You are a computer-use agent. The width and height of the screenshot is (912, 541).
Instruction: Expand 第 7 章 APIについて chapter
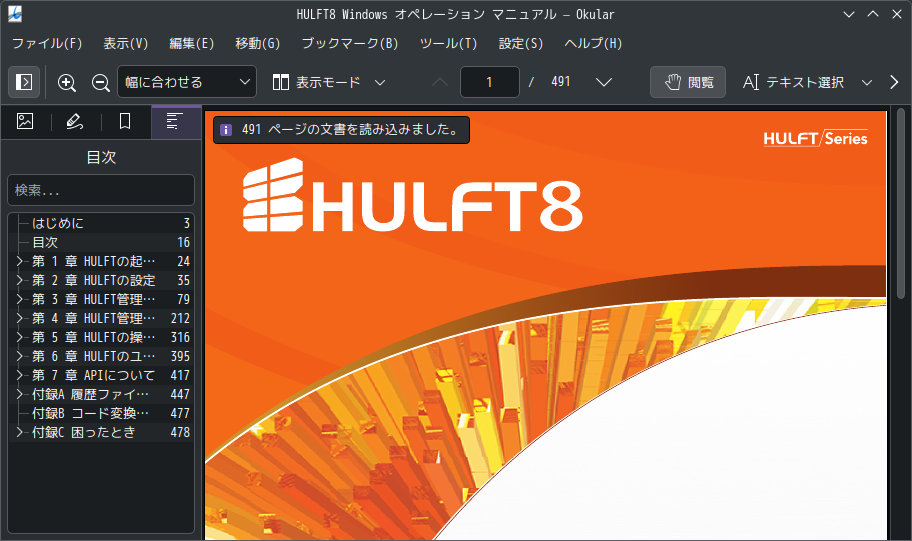(19, 375)
